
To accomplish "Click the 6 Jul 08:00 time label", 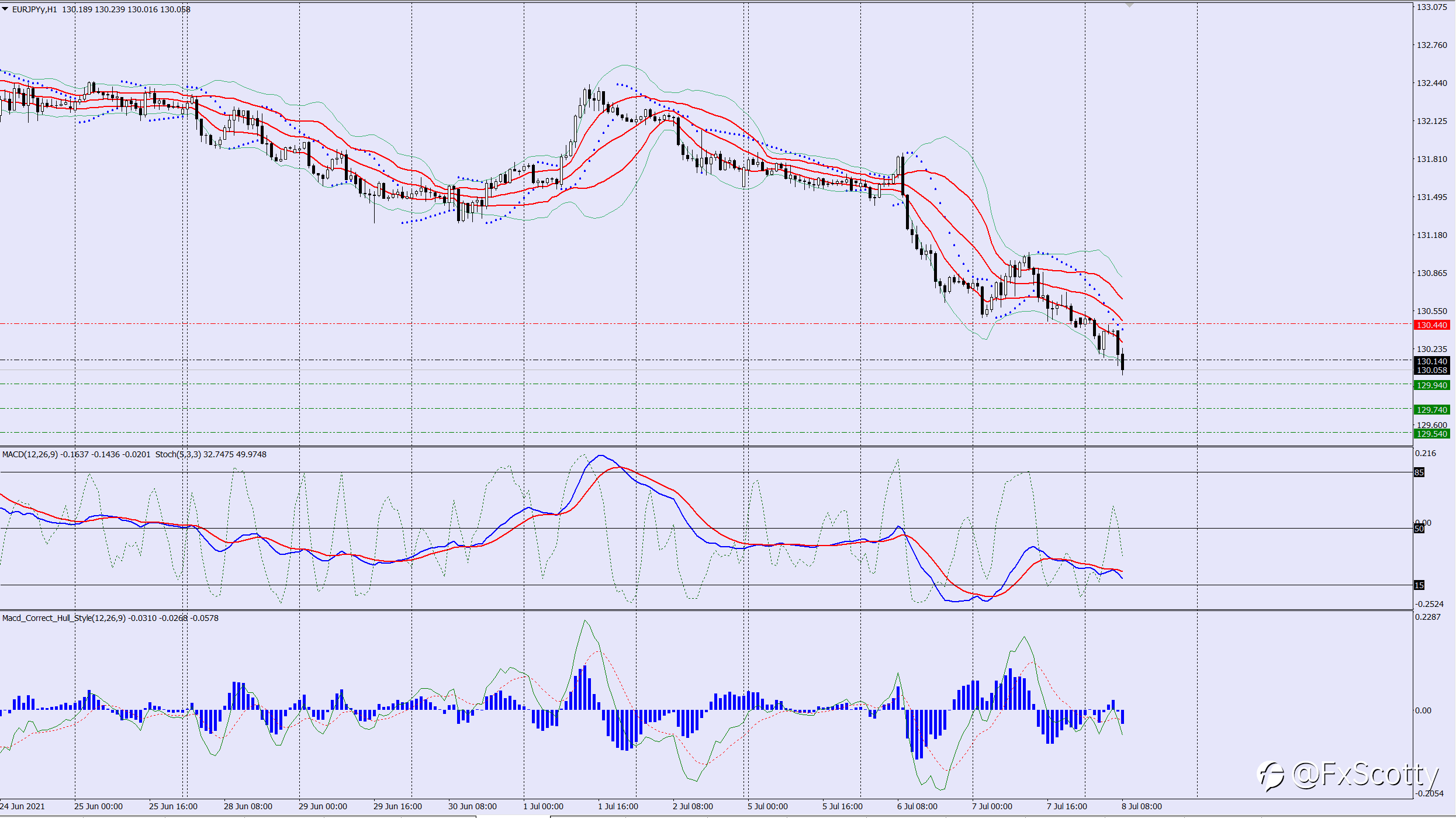I will point(917,806).
